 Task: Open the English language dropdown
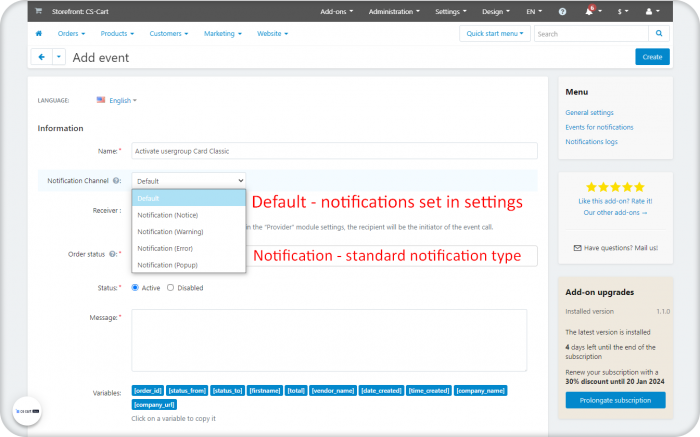pyautogui.click(x=117, y=100)
